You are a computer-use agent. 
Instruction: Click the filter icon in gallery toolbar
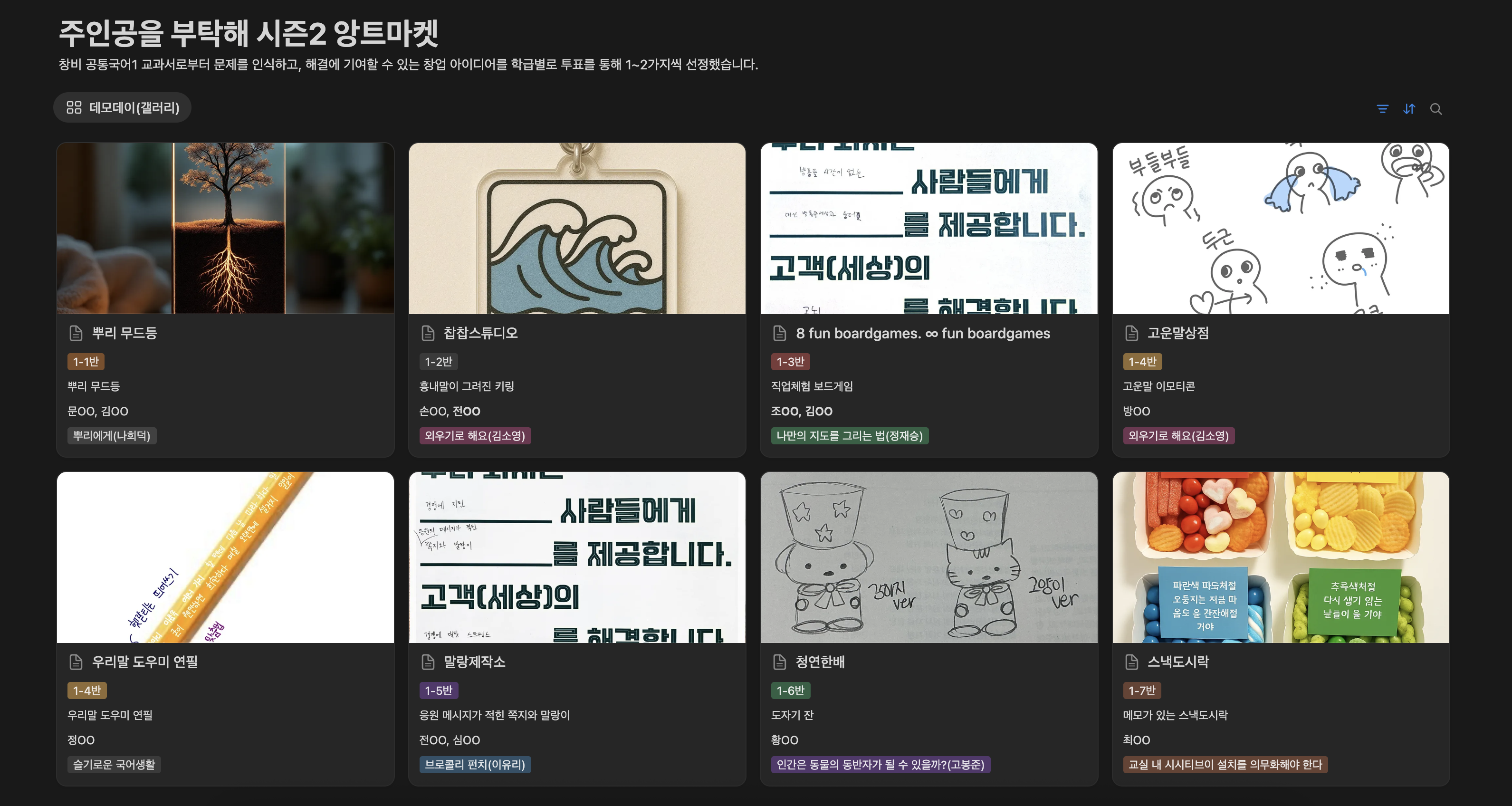pyautogui.click(x=1382, y=109)
